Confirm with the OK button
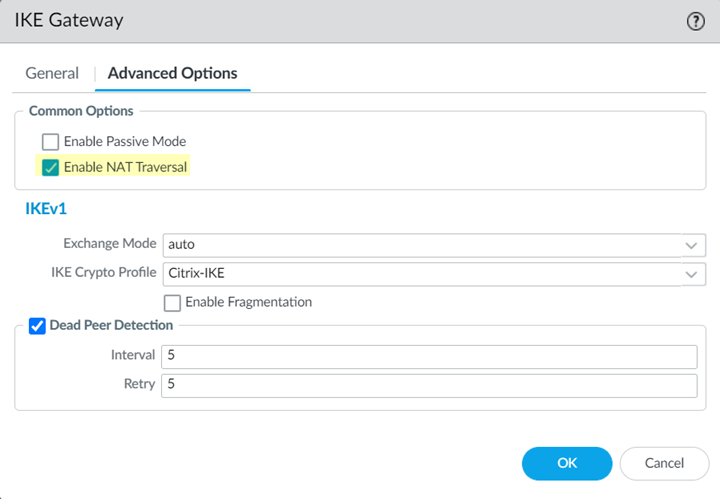720x499 pixels. pos(567,463)
